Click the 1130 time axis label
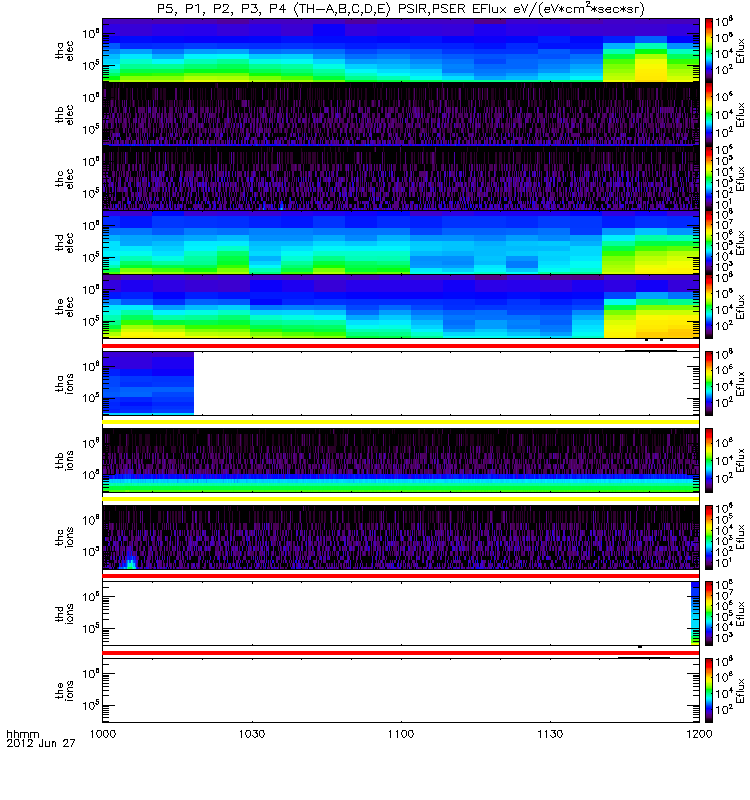The width and height of the screenshot is (750, 800). pos(550,734)
